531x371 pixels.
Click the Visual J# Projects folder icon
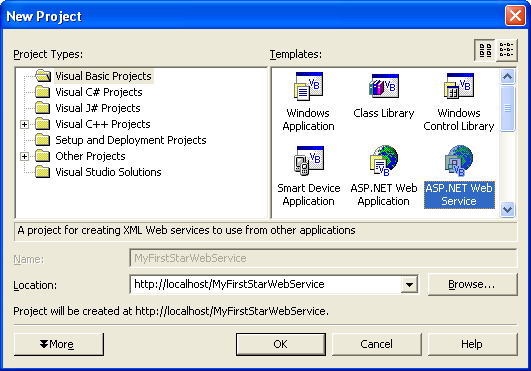coord(43,108)
